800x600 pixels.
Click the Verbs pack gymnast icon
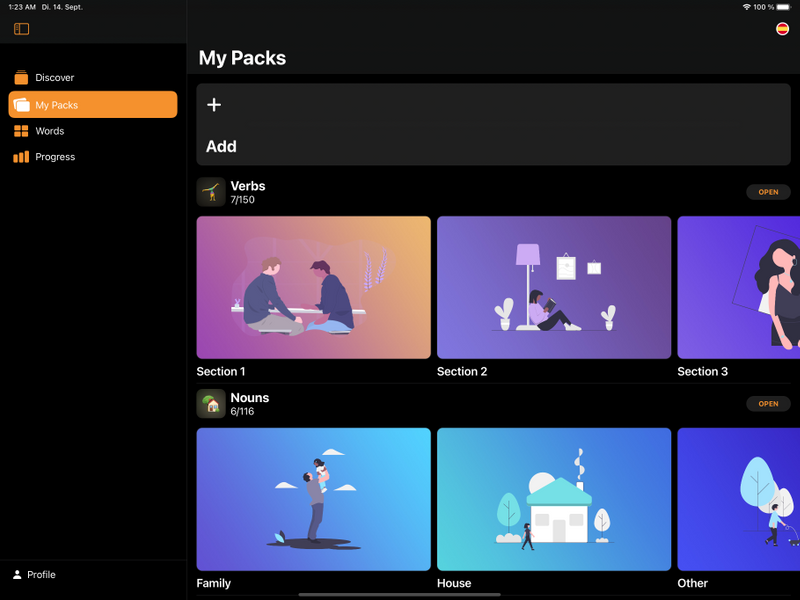tap(211, 192)
